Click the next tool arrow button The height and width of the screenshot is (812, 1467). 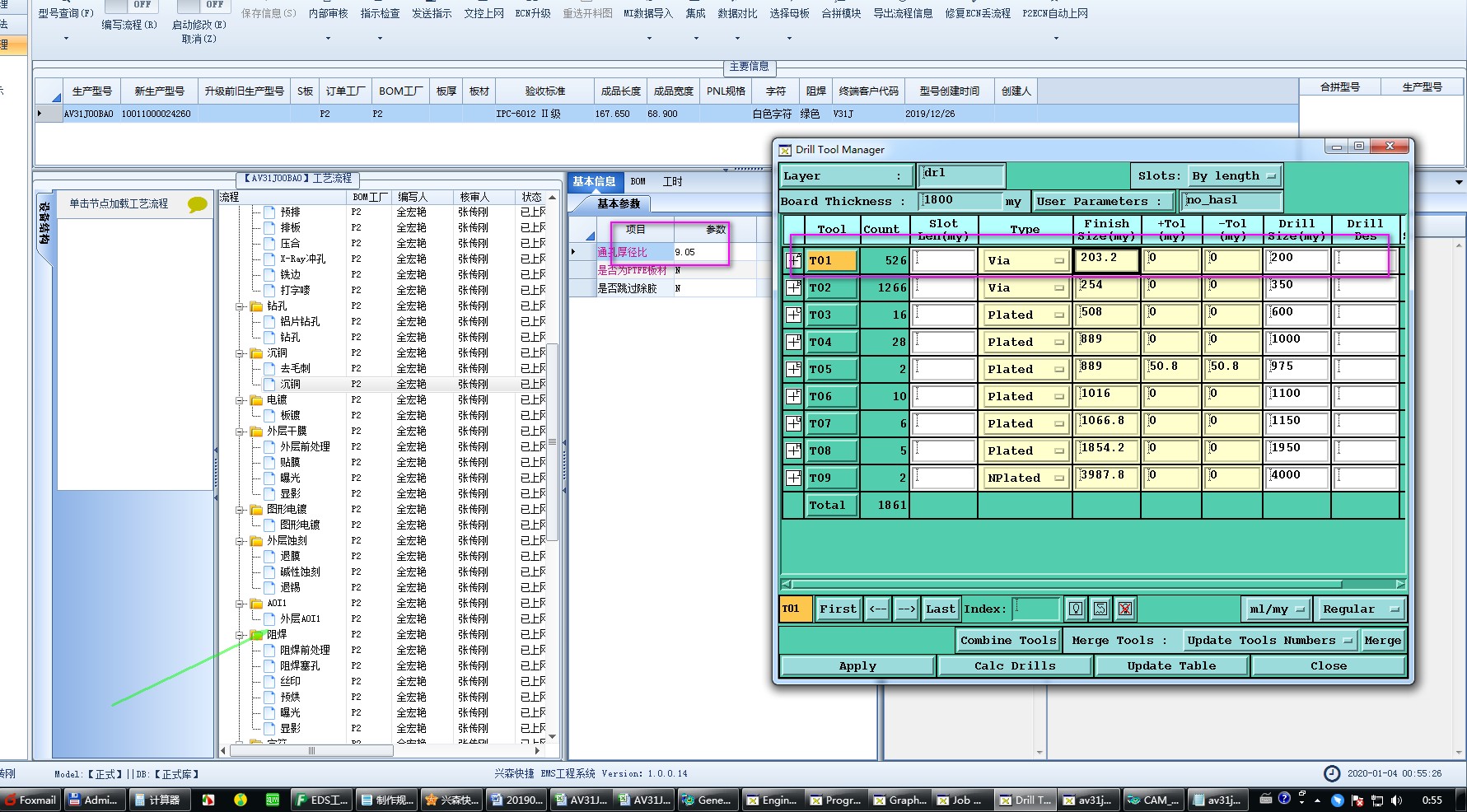(906, 609)
